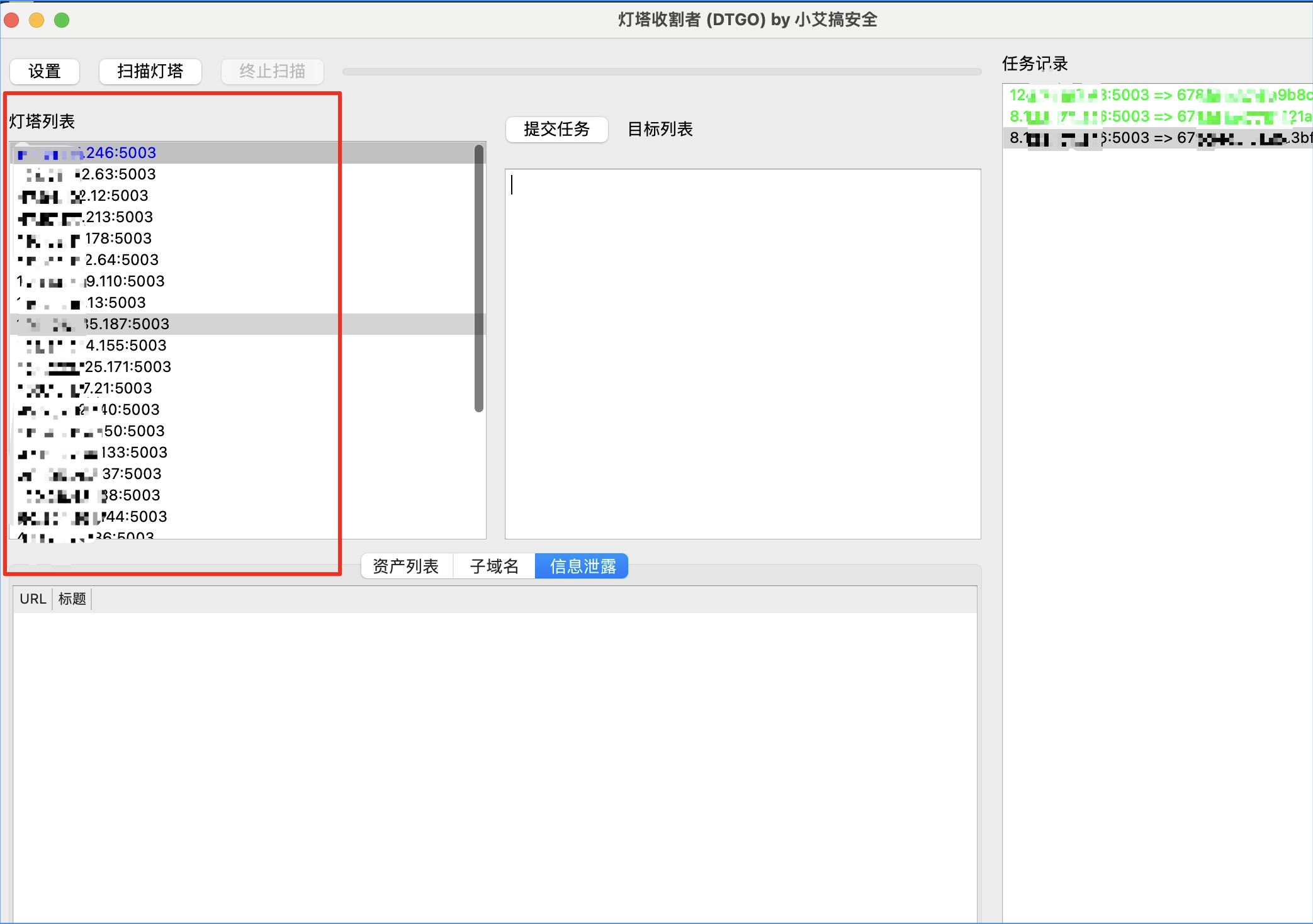Select the highlighted third task record
The width and height of the screenshot is (1313, 924).
[x=1158, y=138]
